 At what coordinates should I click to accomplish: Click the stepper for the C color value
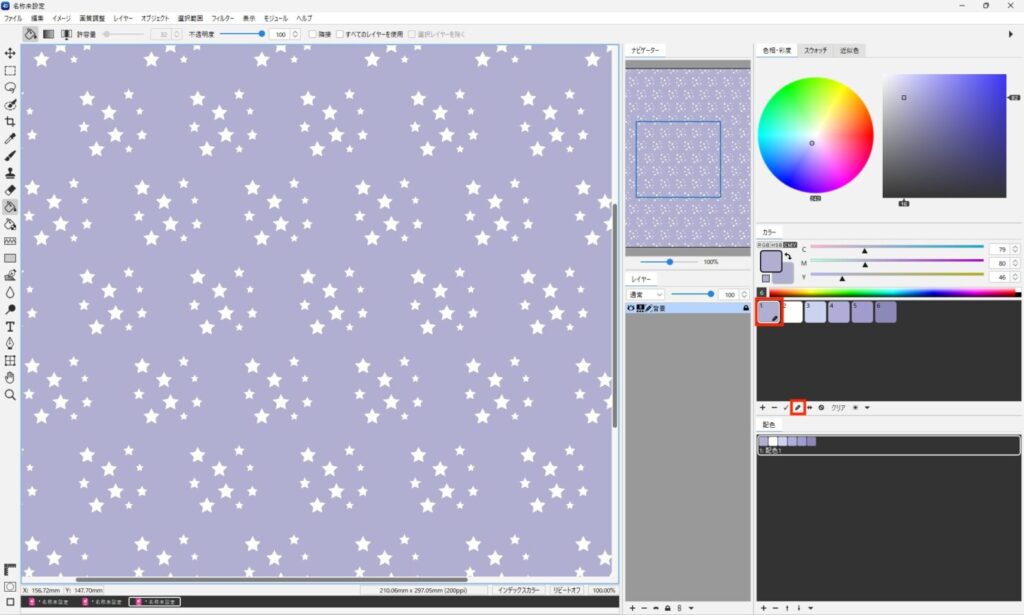coord(1015,249)
